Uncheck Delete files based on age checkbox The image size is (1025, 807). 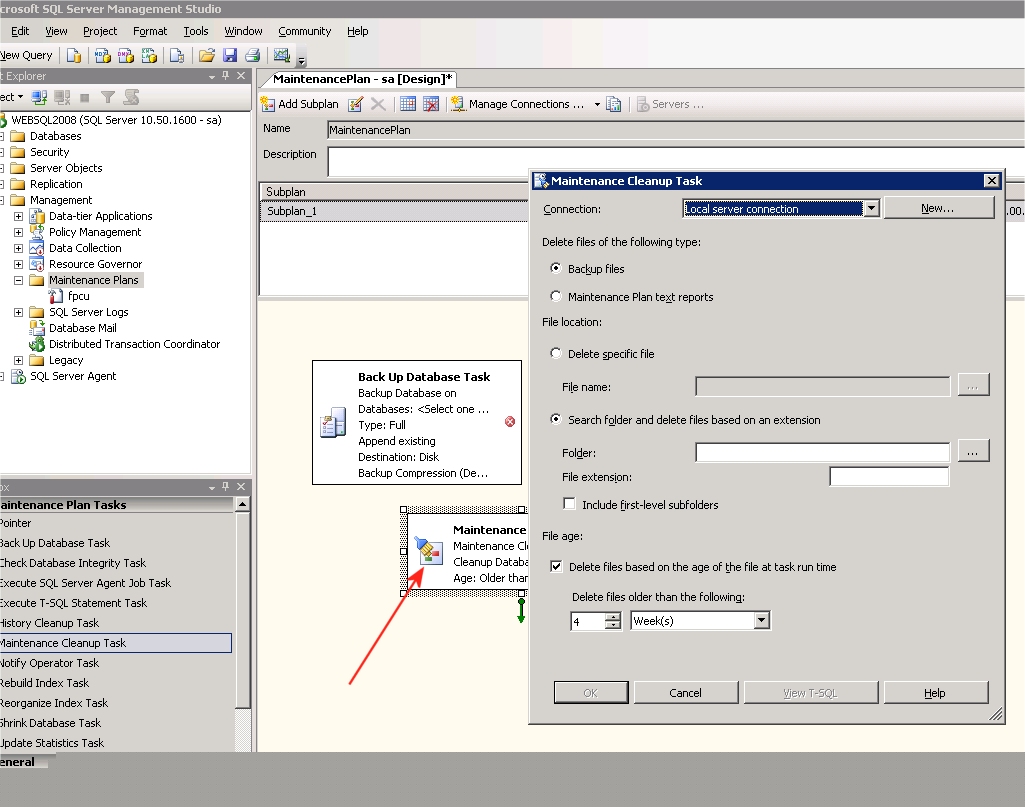coord(556,567)
